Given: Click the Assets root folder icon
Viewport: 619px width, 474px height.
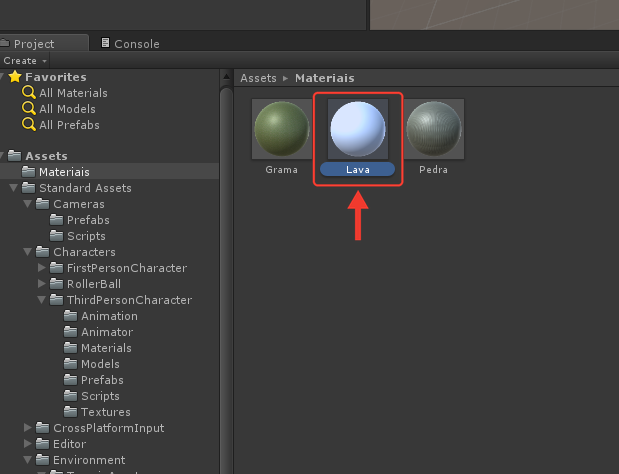Looking at the screenshot, I should click(15, 156).
